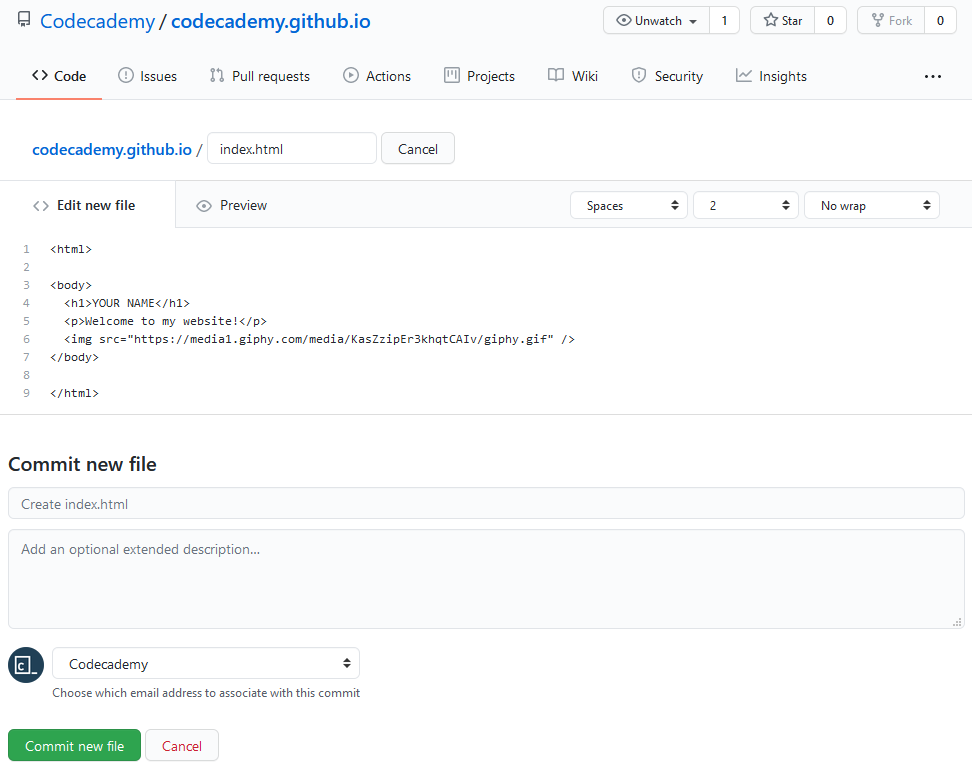Open the Codecademy owner link
The image size is (972, 768).
pyautogui.click(x=97, y=21)
